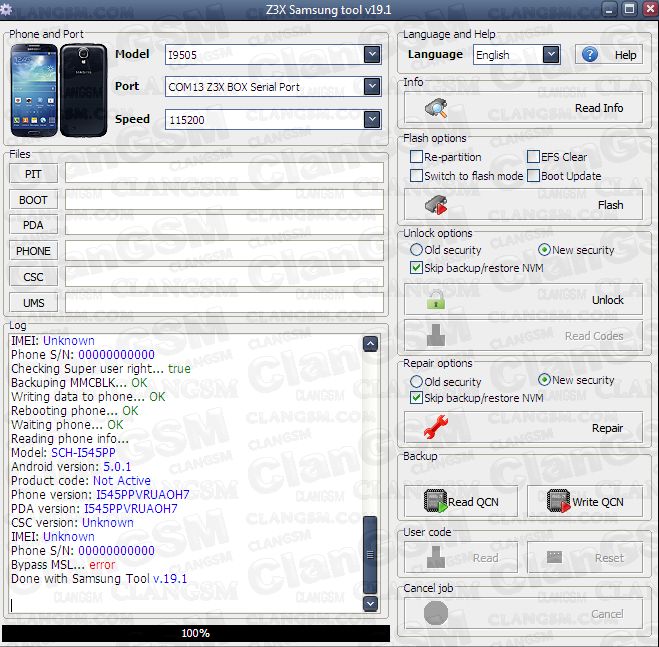Click the log scroll up arrow
Image resolution: width=659 pixels, height=647 pixels.
pyautogui.click(x=370, y=343)
